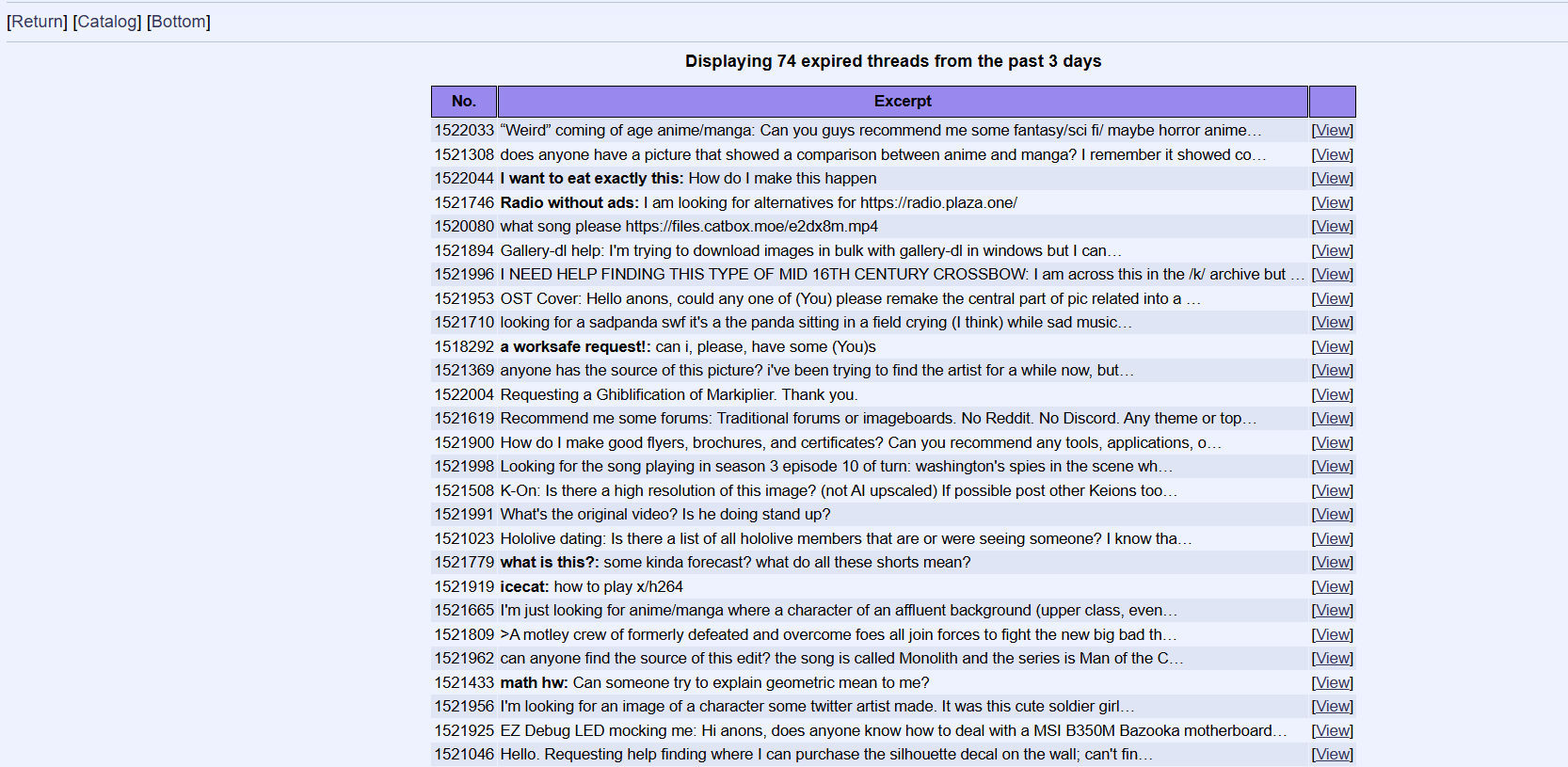View the motley crew of foes thread
The image size is (1568, 767).
tap(1333, 635)
